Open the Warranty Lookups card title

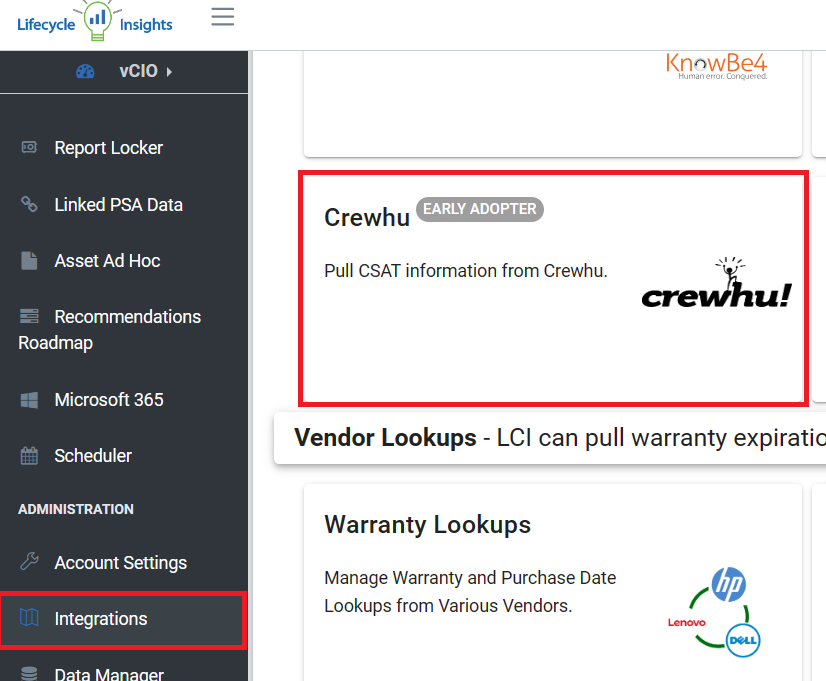pyautogui.click(x=428, y=525)
